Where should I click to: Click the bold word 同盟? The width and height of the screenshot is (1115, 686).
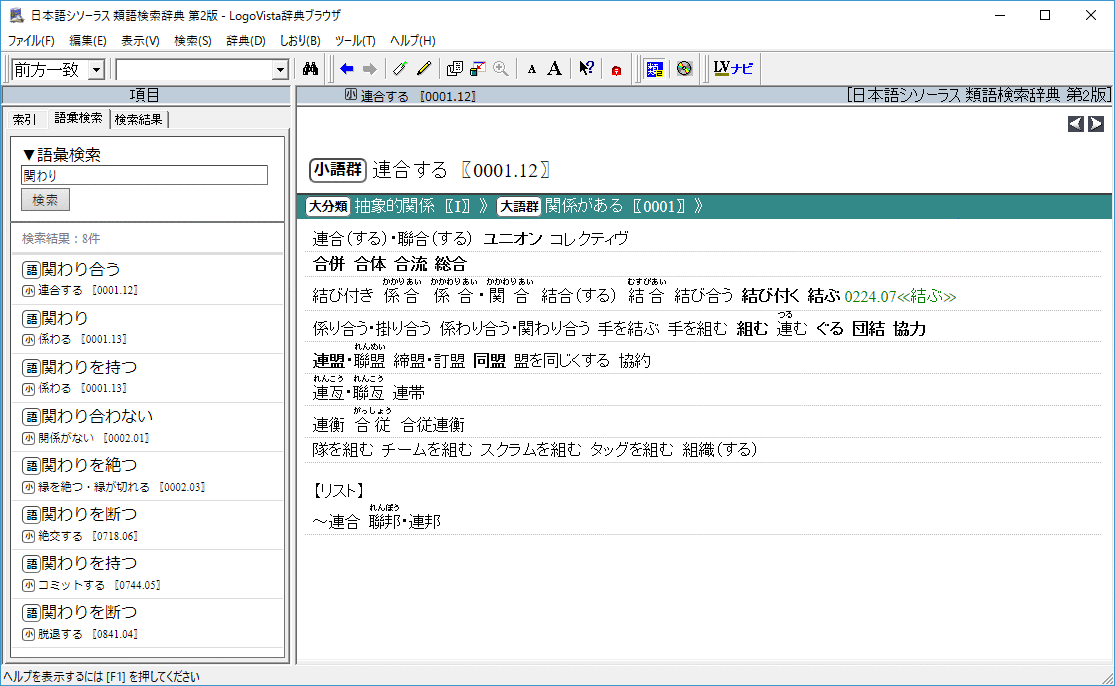pyautogui.click(x=489, y=360)
